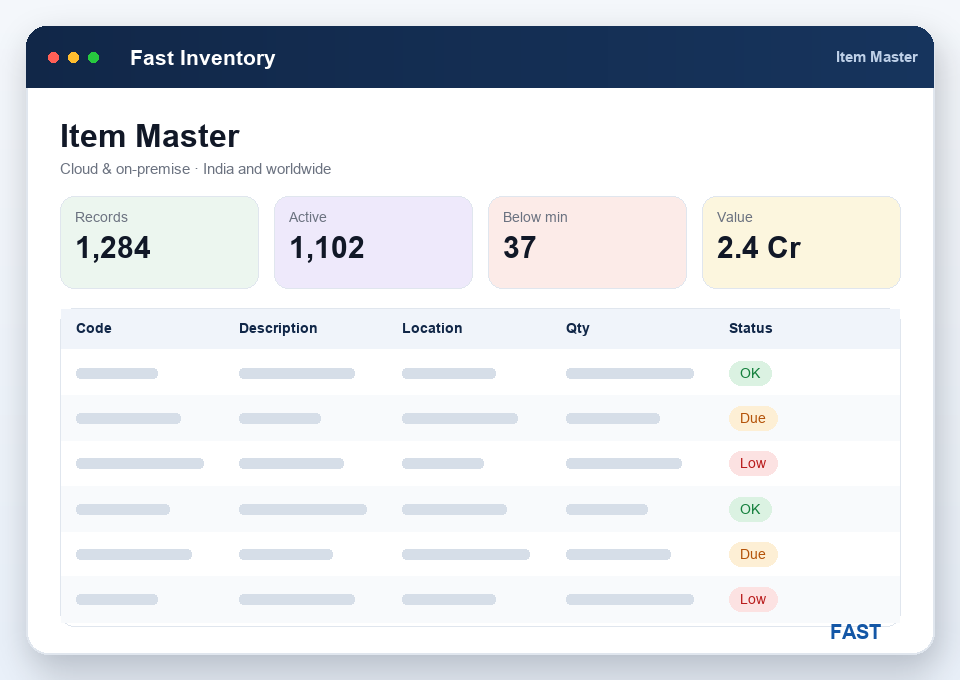Select the Active items card
This screenshot has height=680, width=960.
click(373, 242)
